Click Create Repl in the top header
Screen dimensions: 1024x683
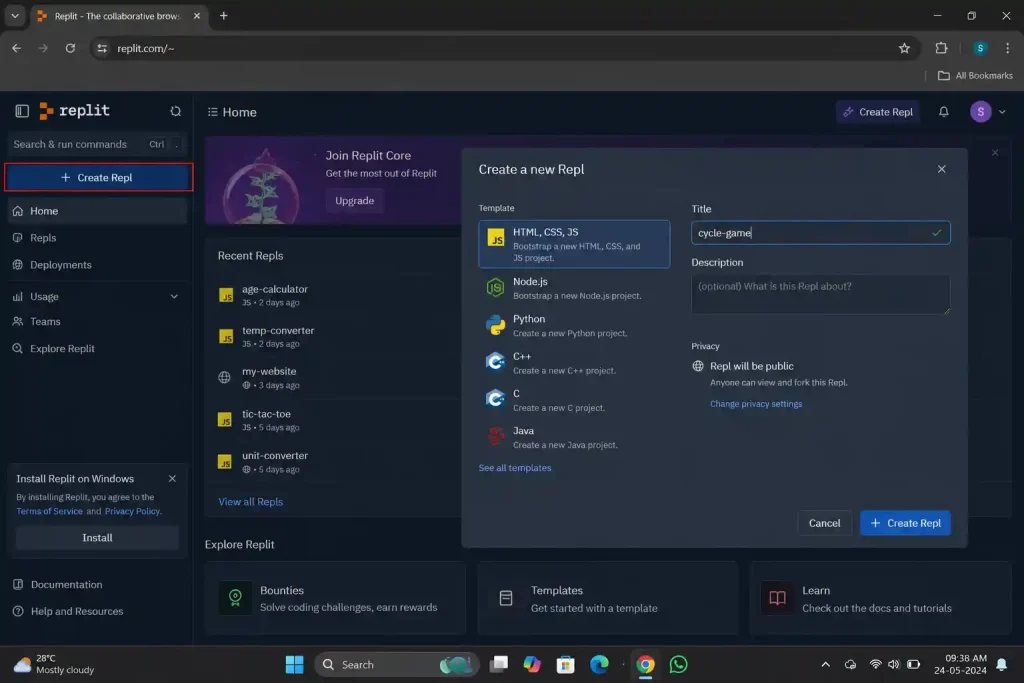point(877,112)
